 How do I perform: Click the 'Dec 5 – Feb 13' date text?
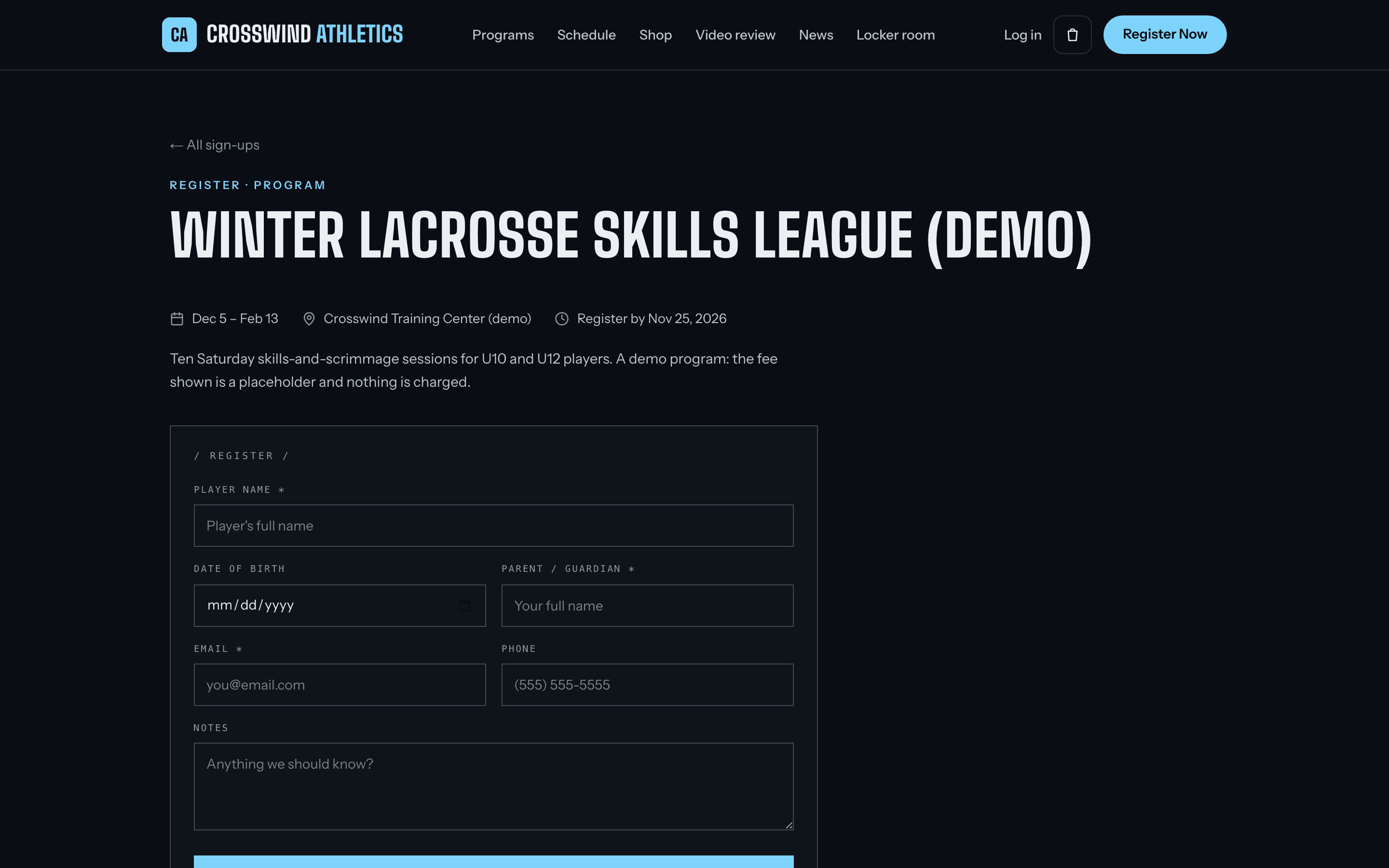point(235,319)
